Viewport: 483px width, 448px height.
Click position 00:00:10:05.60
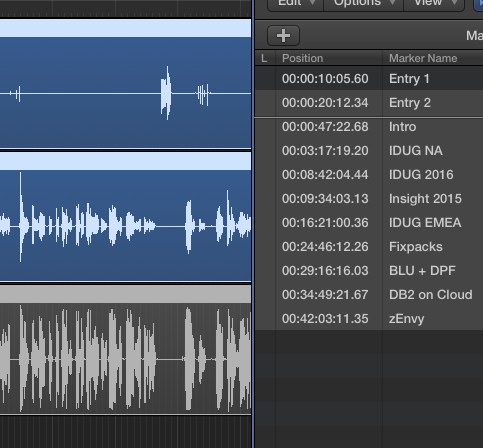click(x=325, y=79)
